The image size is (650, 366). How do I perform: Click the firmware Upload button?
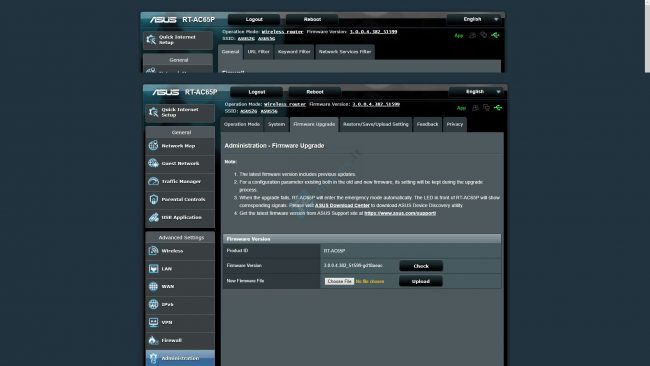tap(421, 281)
